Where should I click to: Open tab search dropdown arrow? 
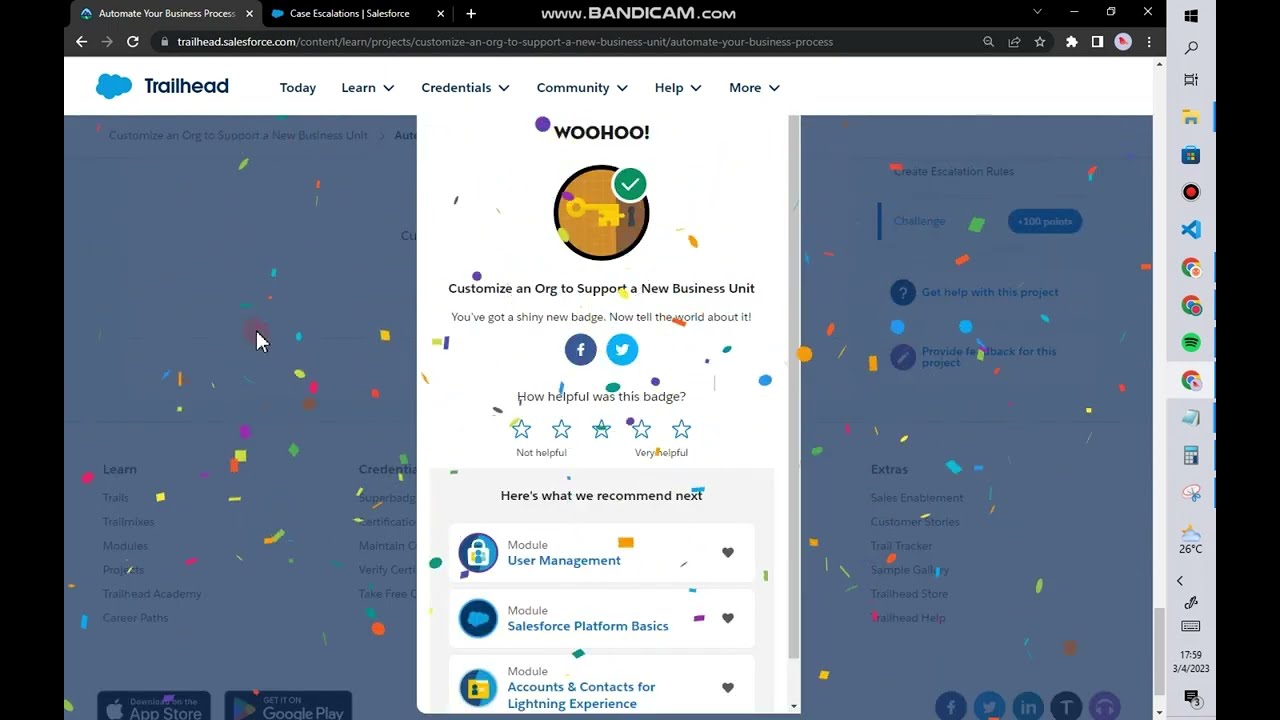[1037, 13]
